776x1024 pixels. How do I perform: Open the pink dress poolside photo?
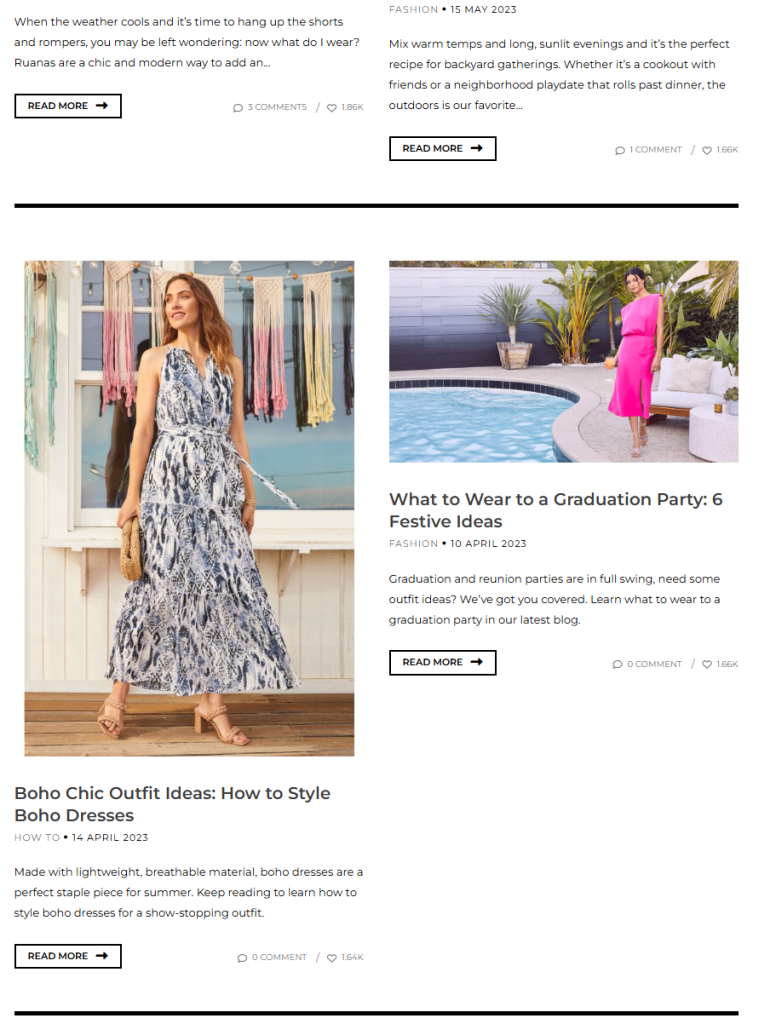[564, 362]
